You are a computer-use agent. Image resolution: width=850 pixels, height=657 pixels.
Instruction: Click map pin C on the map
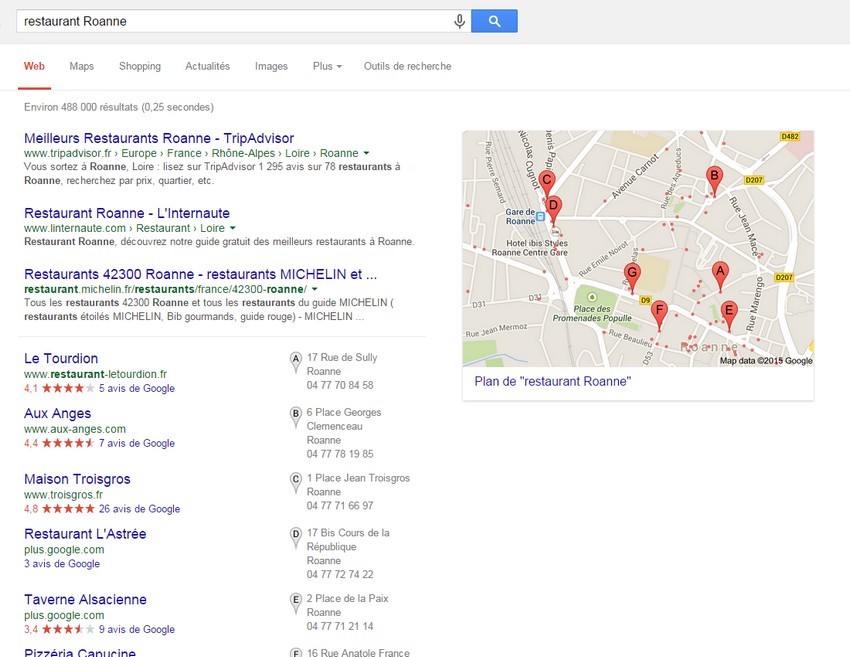tap(546, 185)
